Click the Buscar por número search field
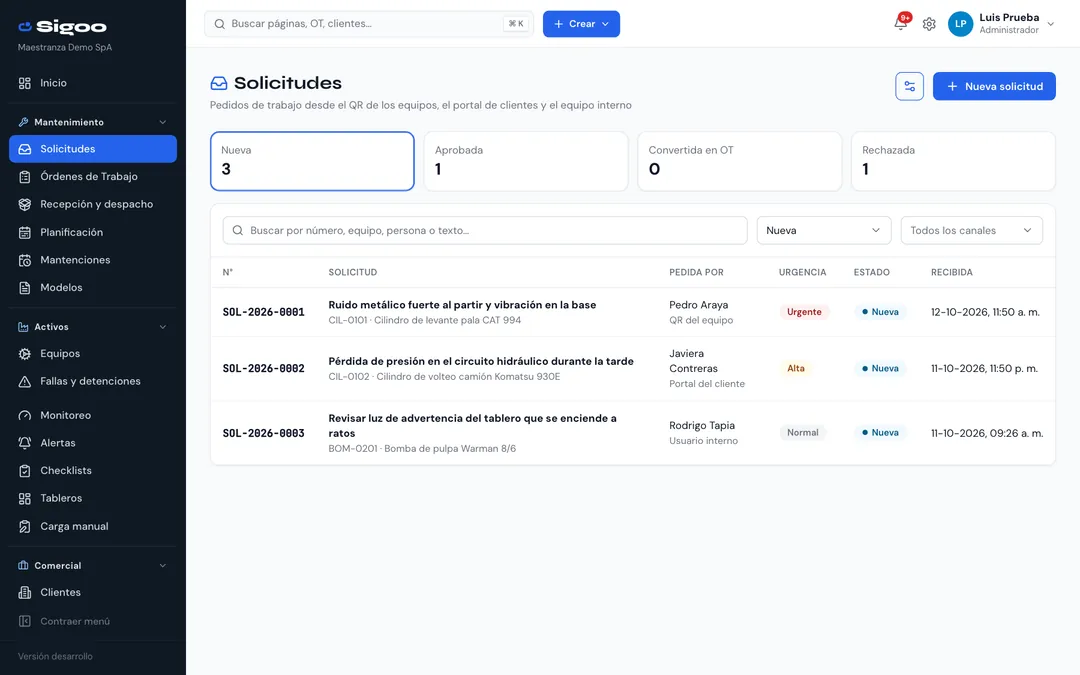The width and height of the screenshot is (1080, 675). pos(485,231)
